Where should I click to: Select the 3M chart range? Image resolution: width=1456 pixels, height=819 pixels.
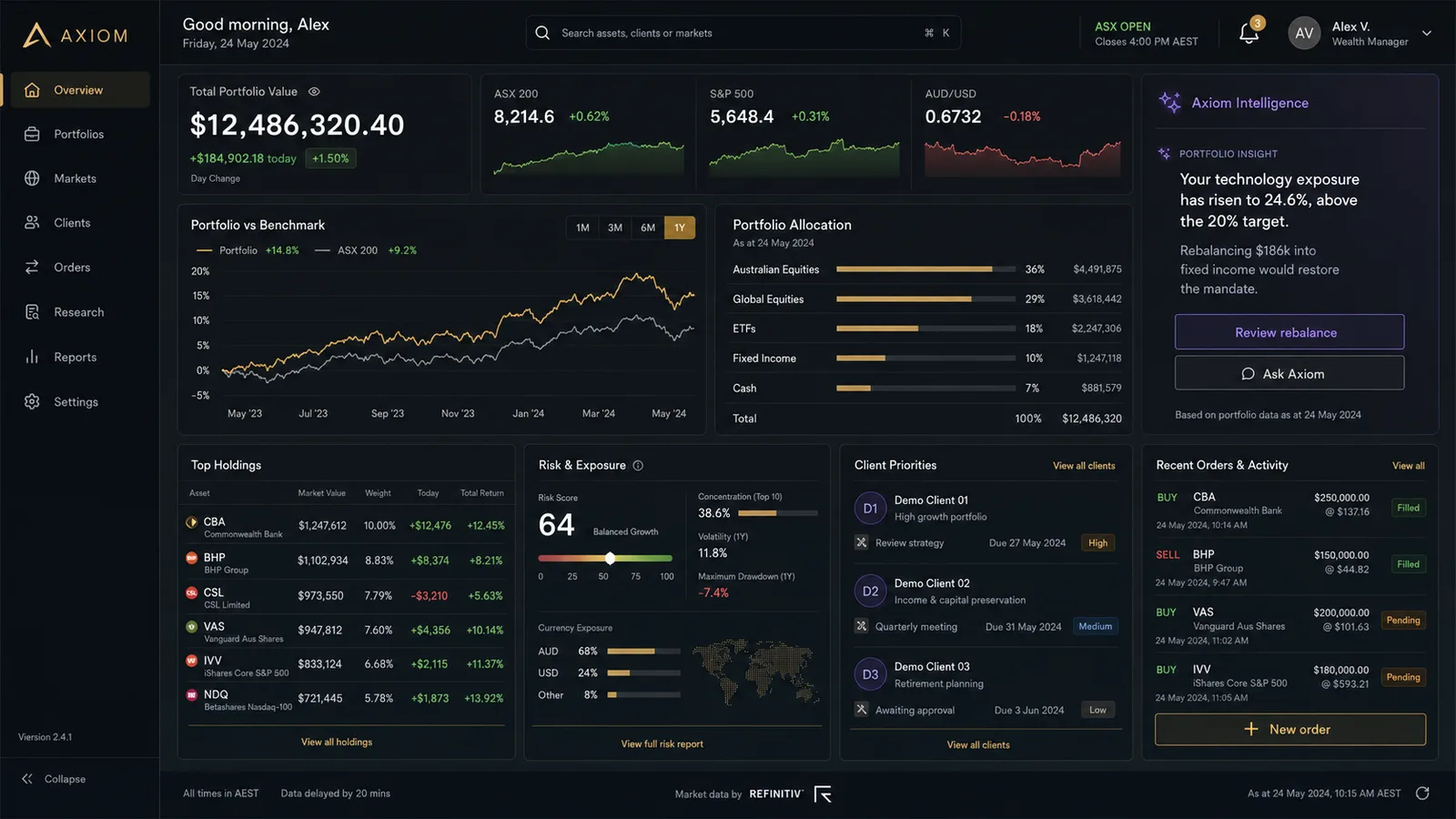tap(615, 227)
